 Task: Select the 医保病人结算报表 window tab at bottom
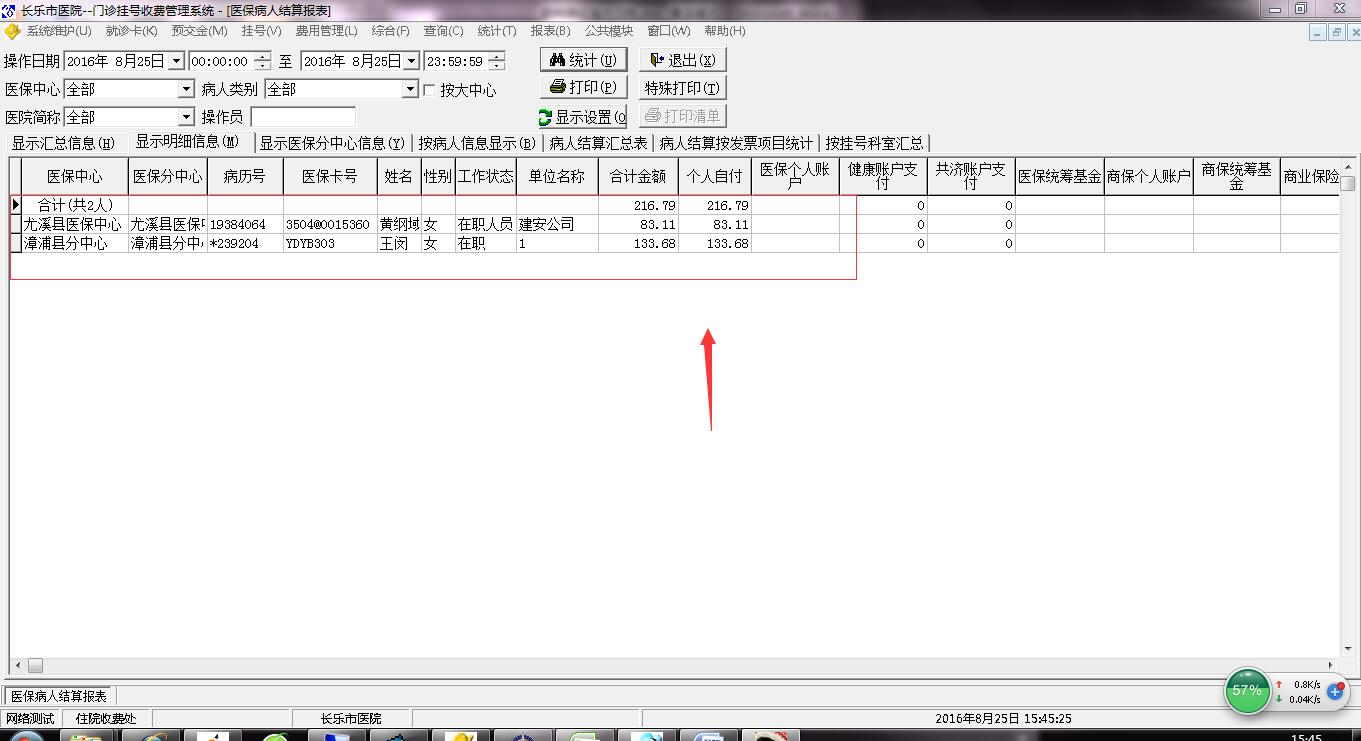tap(59, 696)
